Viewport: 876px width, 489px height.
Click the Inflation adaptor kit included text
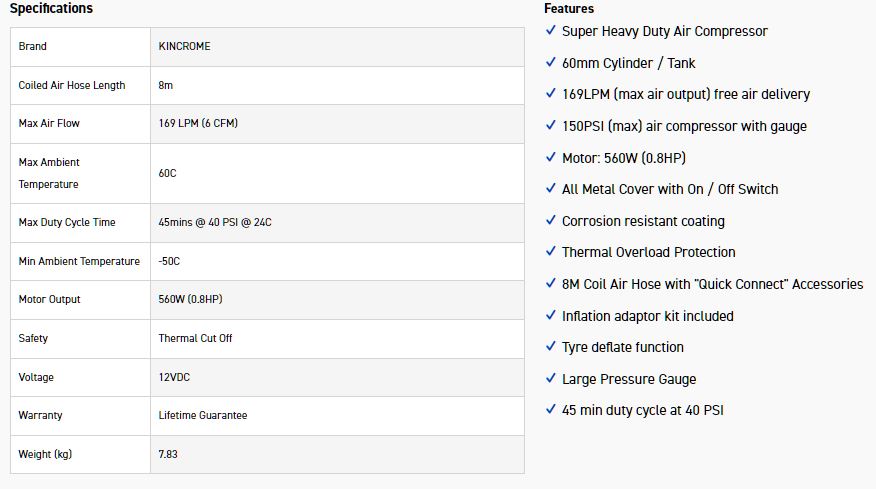pos(648,316)
